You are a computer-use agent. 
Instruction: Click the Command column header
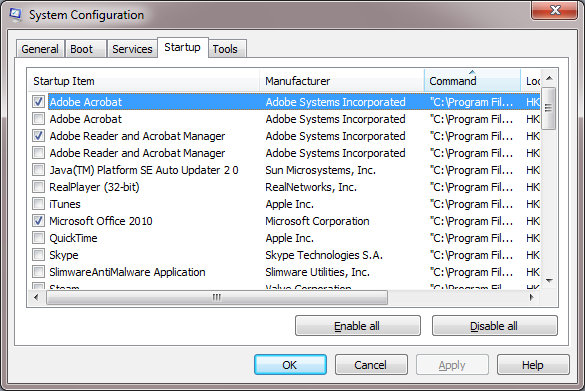coord(472,81)
